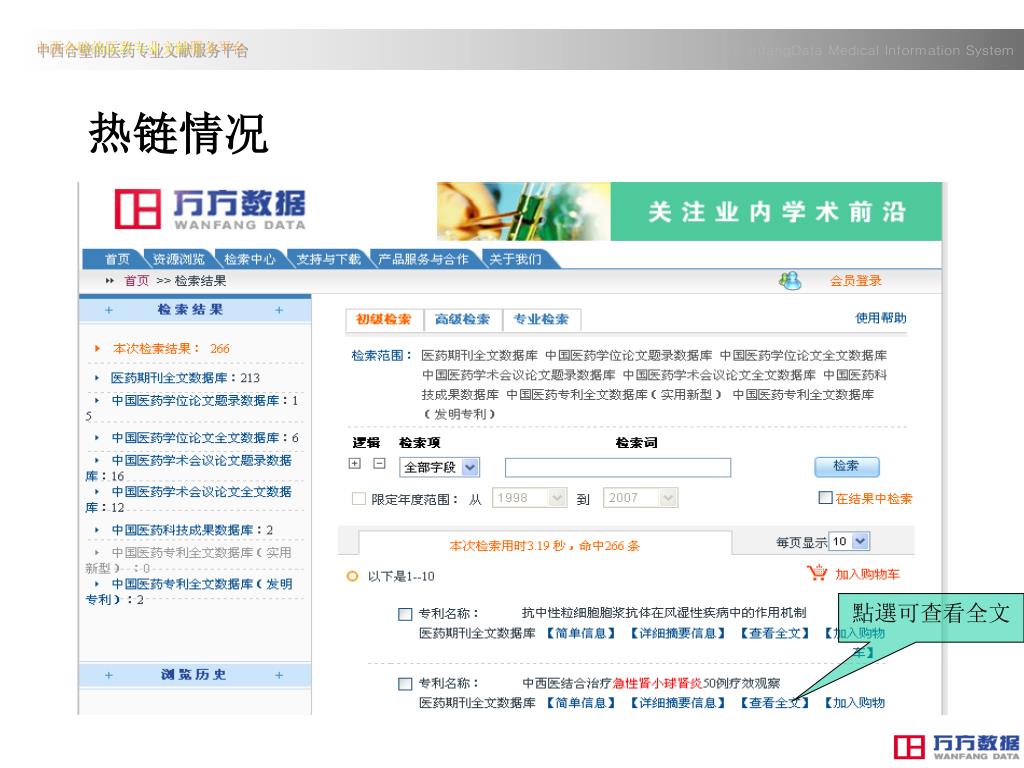Image resolution: width=1024 pixels, height=768 pixels.
Task: Select checkbox for 抗中性粒细胞胞浆抗体 result
Action: [x=405, y=614]
